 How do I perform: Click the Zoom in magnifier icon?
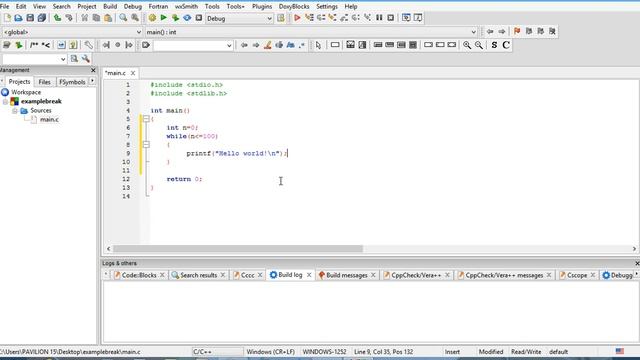pos(467,45)
